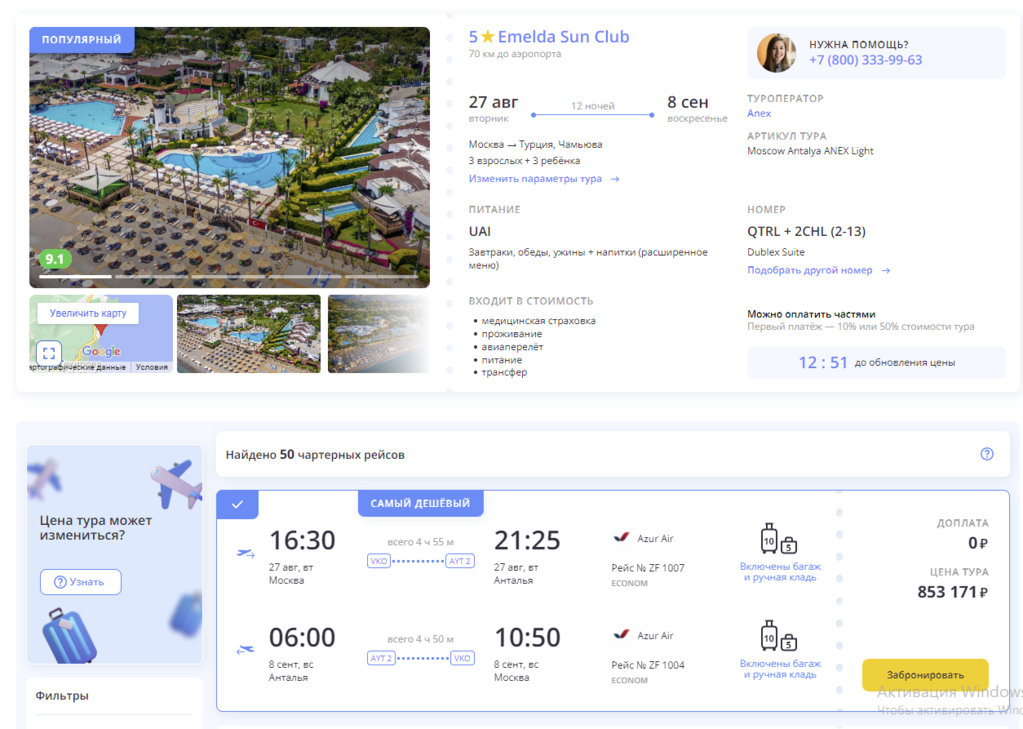Click the 9.1 rating badge on photo

pyautogui.click(x=55, y=259)
